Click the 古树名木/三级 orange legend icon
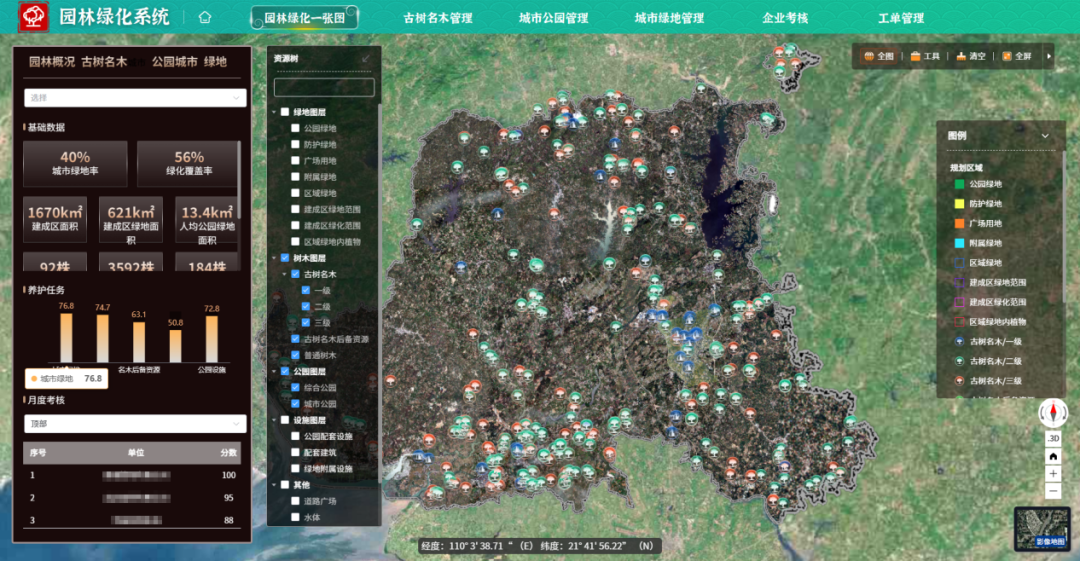Viewport: 1080px width, 561px height. [x=959, y=380]
